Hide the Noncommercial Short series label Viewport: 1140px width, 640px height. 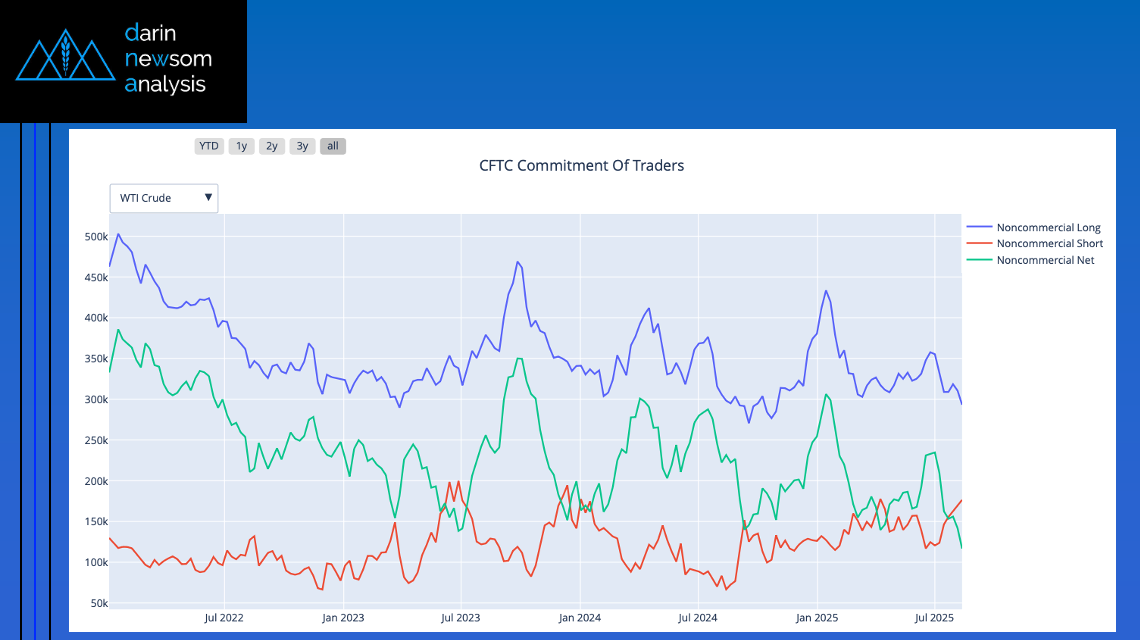(x=1050, y=244)
